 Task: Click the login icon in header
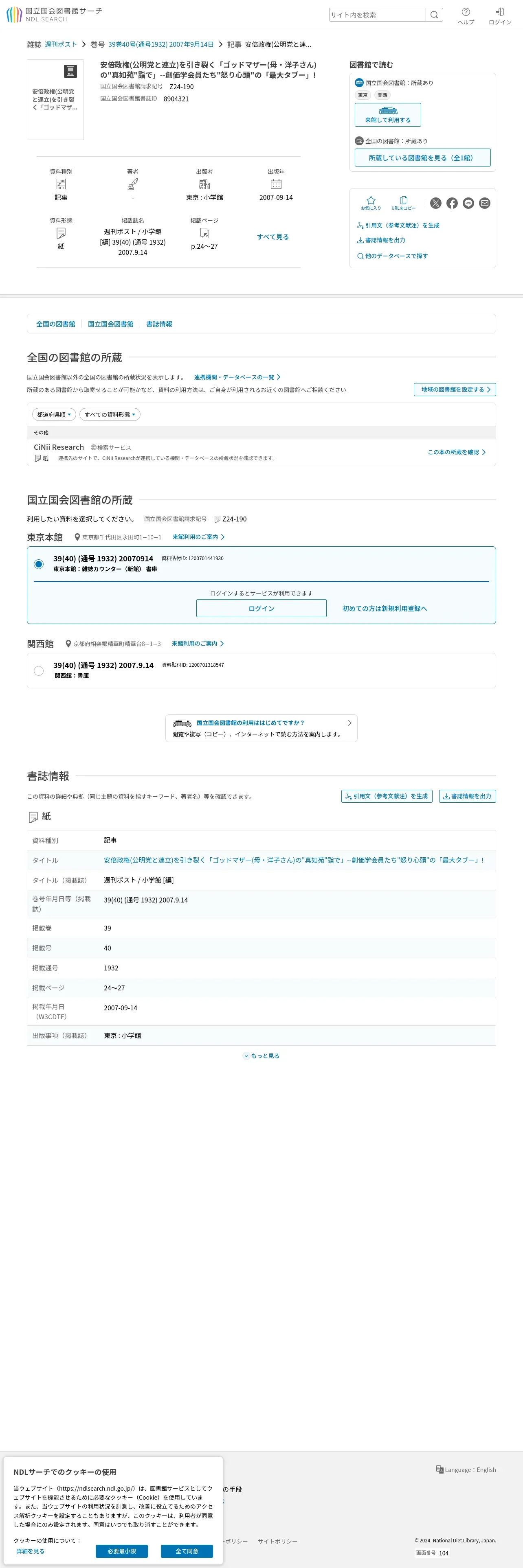pos(500,11)
